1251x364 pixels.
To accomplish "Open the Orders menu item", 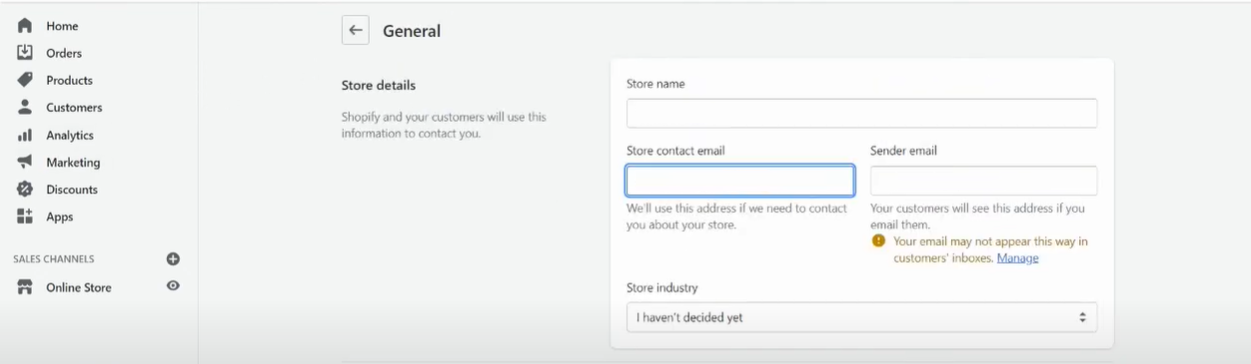I will tap(64, 53).
